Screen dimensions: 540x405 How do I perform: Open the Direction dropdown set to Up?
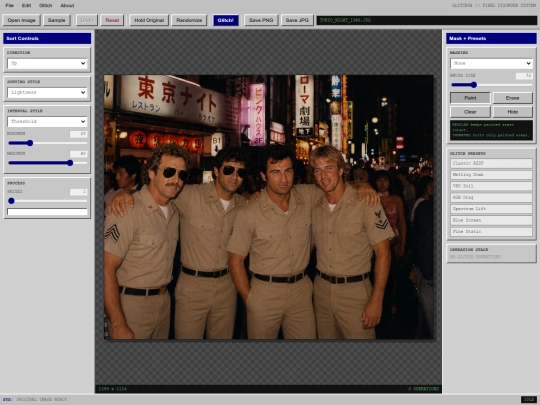(x=47, y=63)
